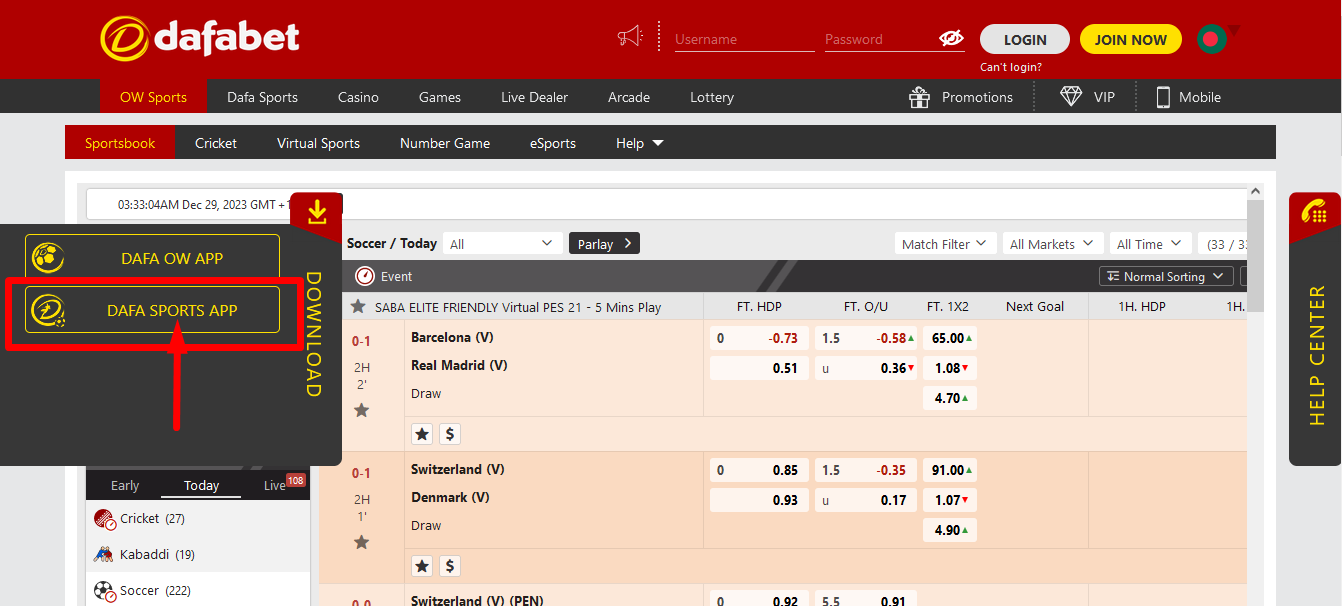Open the Arcade menu item
This screenshot has height=607, width=1342.
tap(629, 97)
